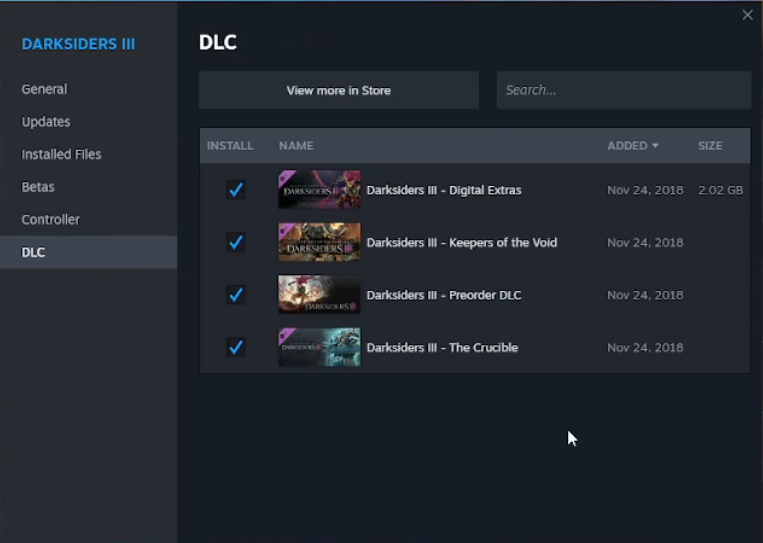Uncheck install for Darksiders III - Digital Extras

click(236, 190)
